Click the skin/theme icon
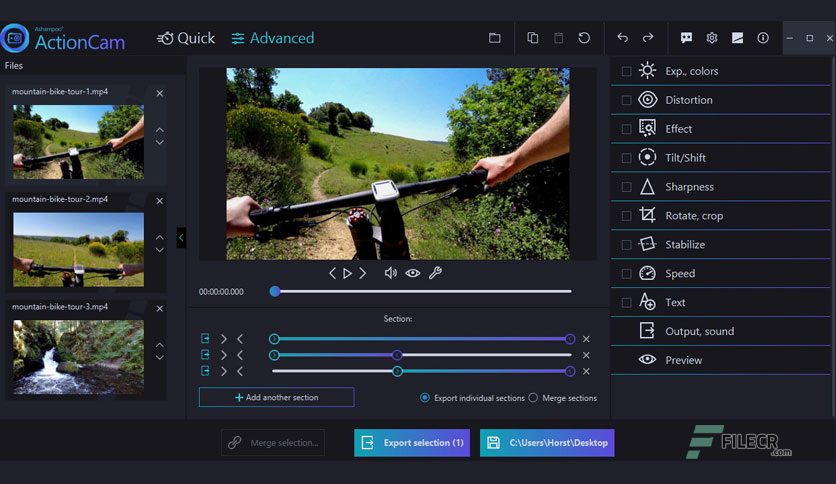Viewport: 836px width, 484px height. point(737,38)
